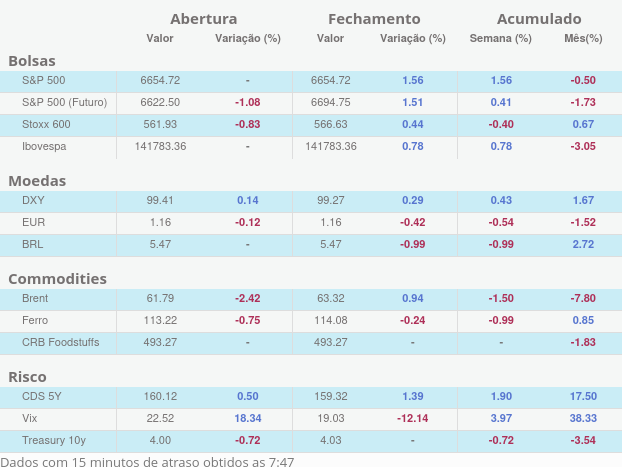Select the CDS 5Y row label
The width and height of the screenshot is (622, 467).
click(41, 396)
